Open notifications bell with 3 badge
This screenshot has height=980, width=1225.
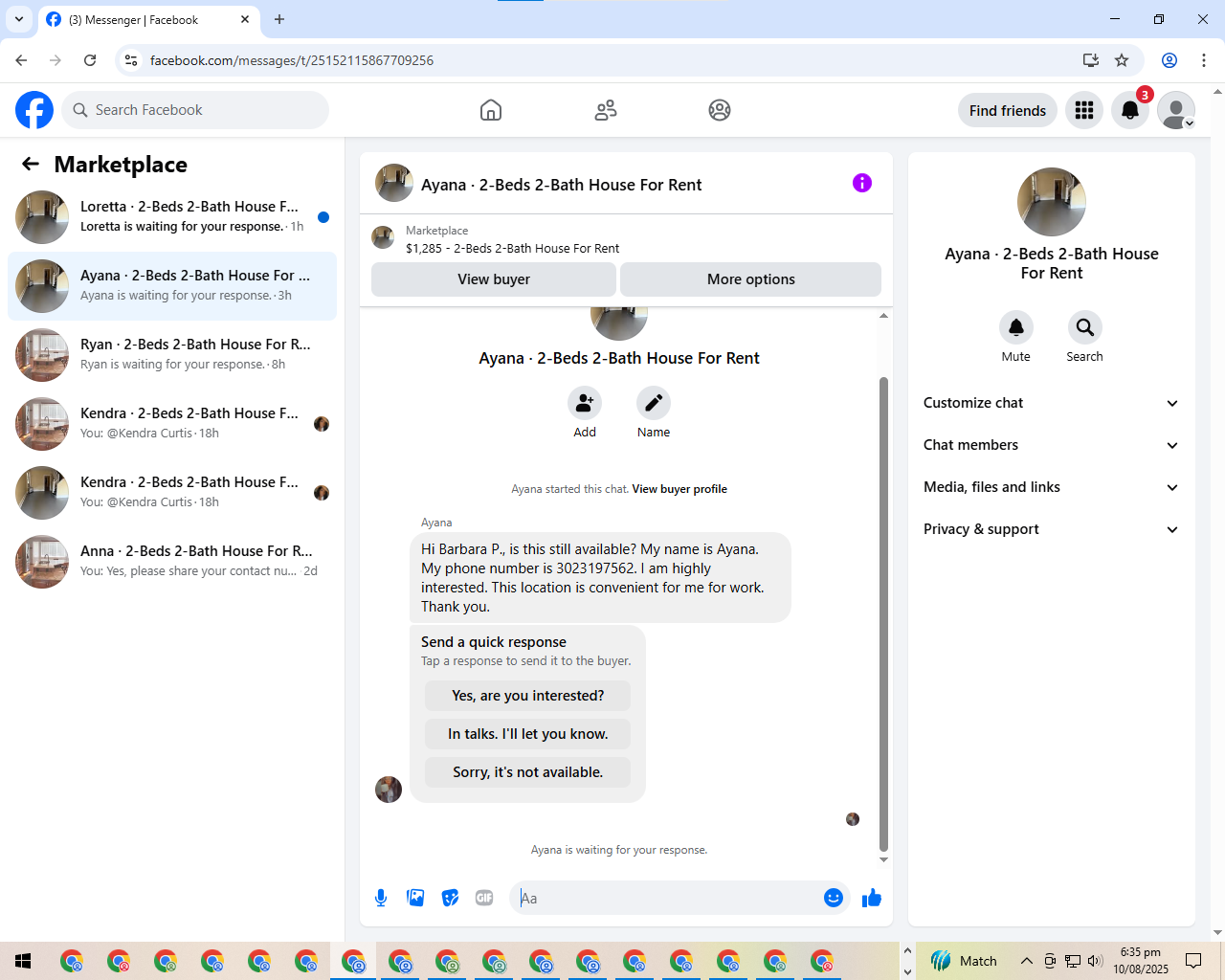pyautogui.click(x=1130, y=110)
